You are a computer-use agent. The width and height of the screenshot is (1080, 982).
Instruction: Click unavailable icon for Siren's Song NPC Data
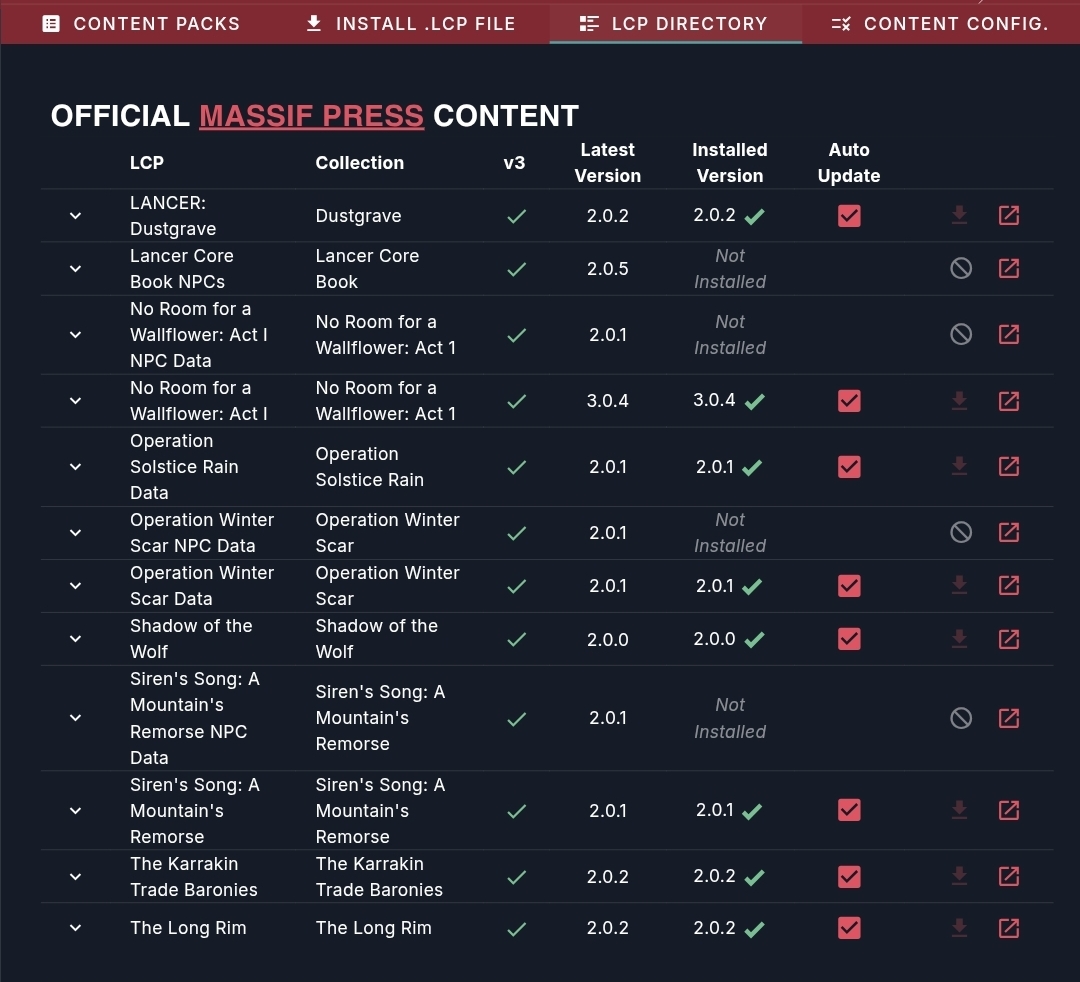[x=961, y=718]
